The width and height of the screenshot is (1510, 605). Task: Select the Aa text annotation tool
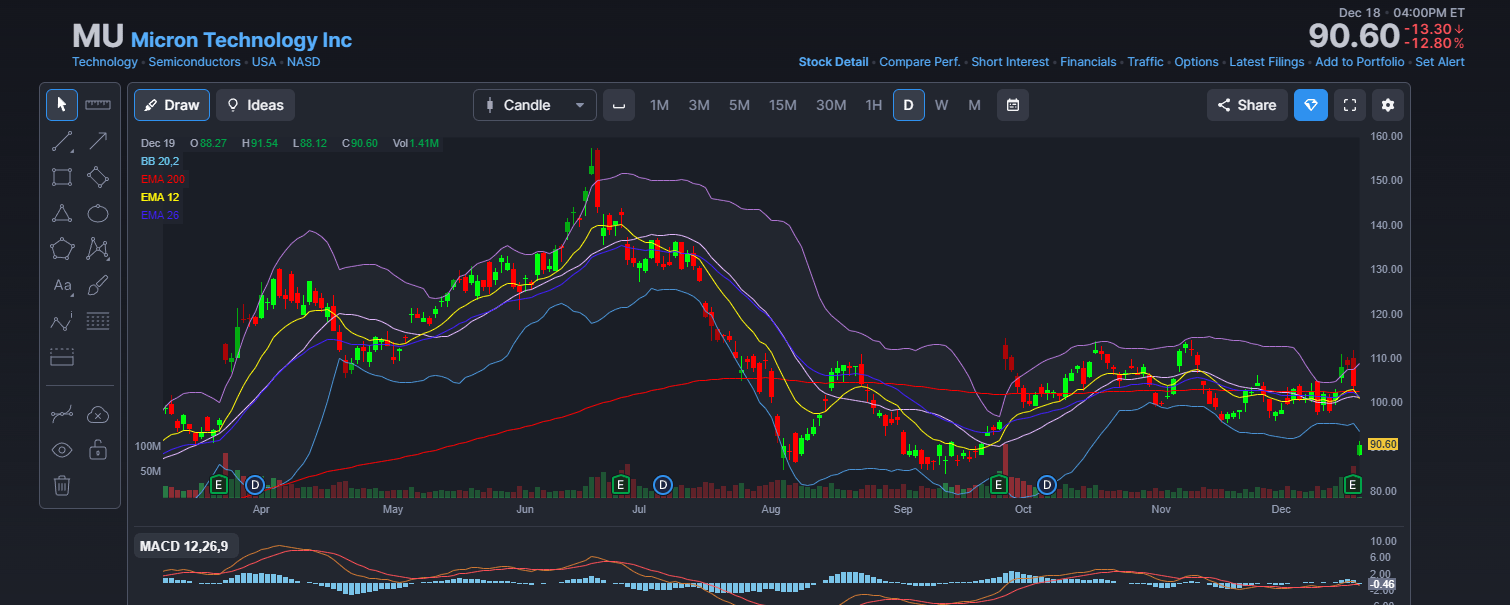click(x=62, y=285)
